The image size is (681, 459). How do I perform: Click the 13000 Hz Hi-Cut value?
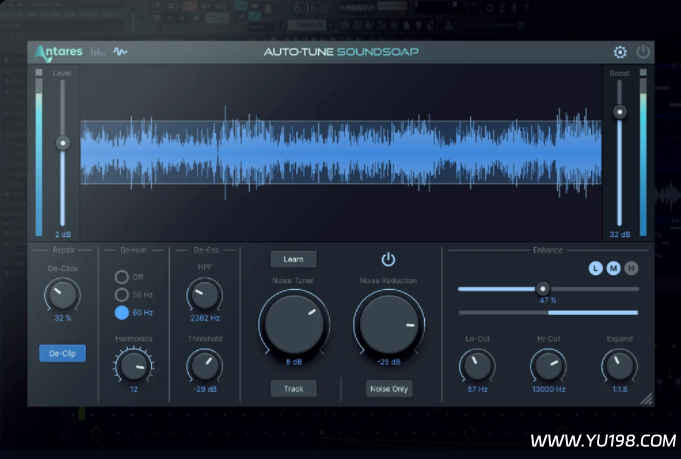point(549,390)
